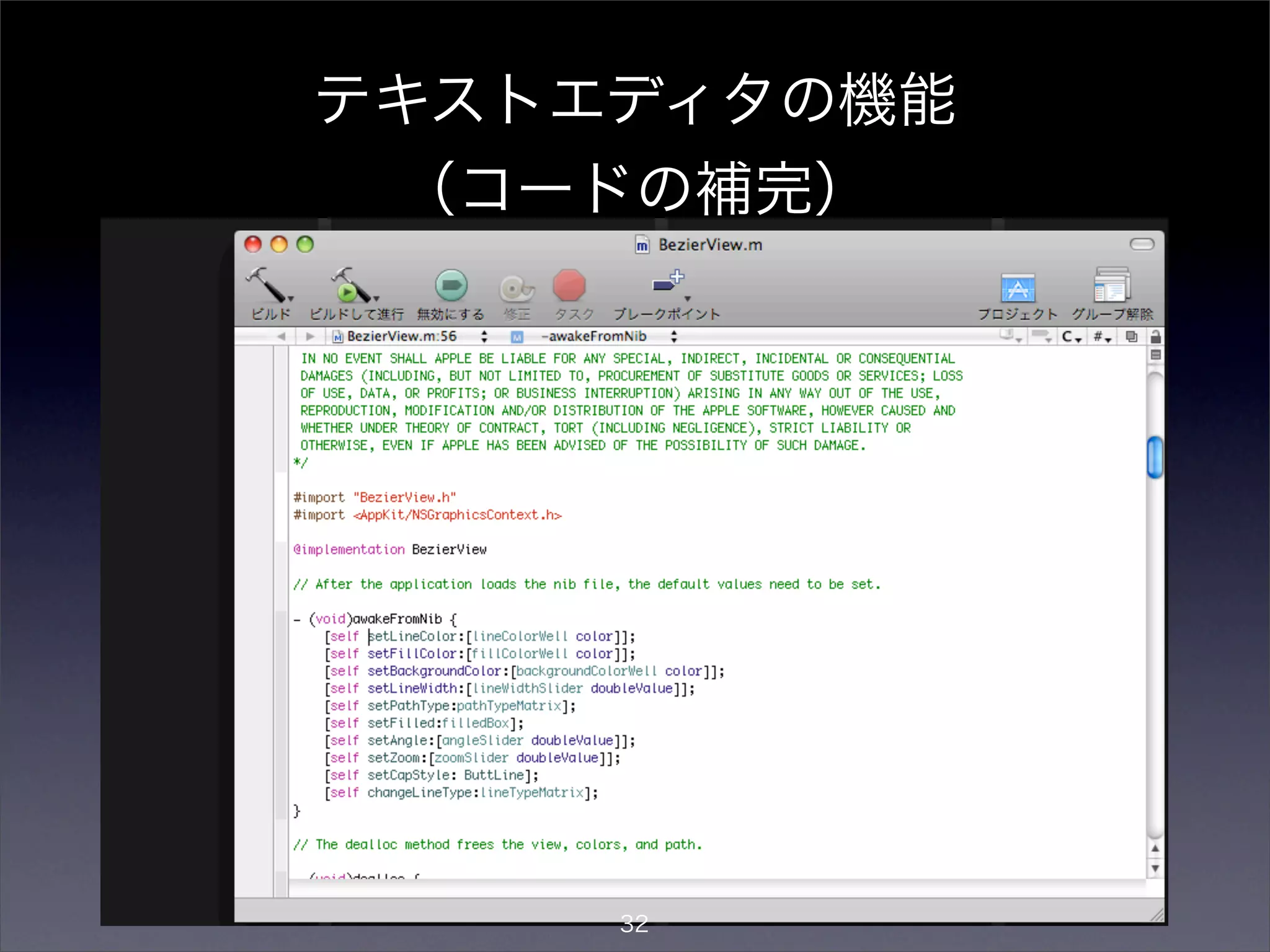Click the import <AppKit/NSGraphicsContext.h> text
Viewport: 1270px width, 952px height.
click(x=457, y=515)
